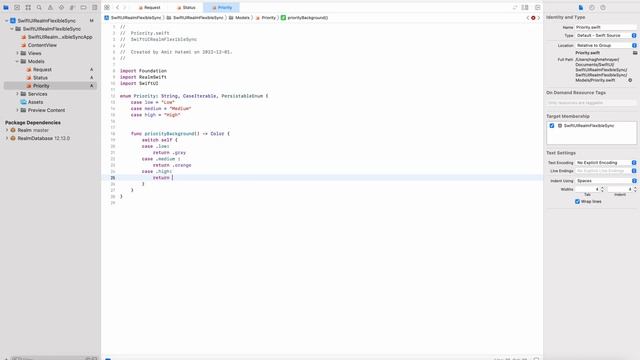Open the Find navigator magnifier icon

coord(39,7)
